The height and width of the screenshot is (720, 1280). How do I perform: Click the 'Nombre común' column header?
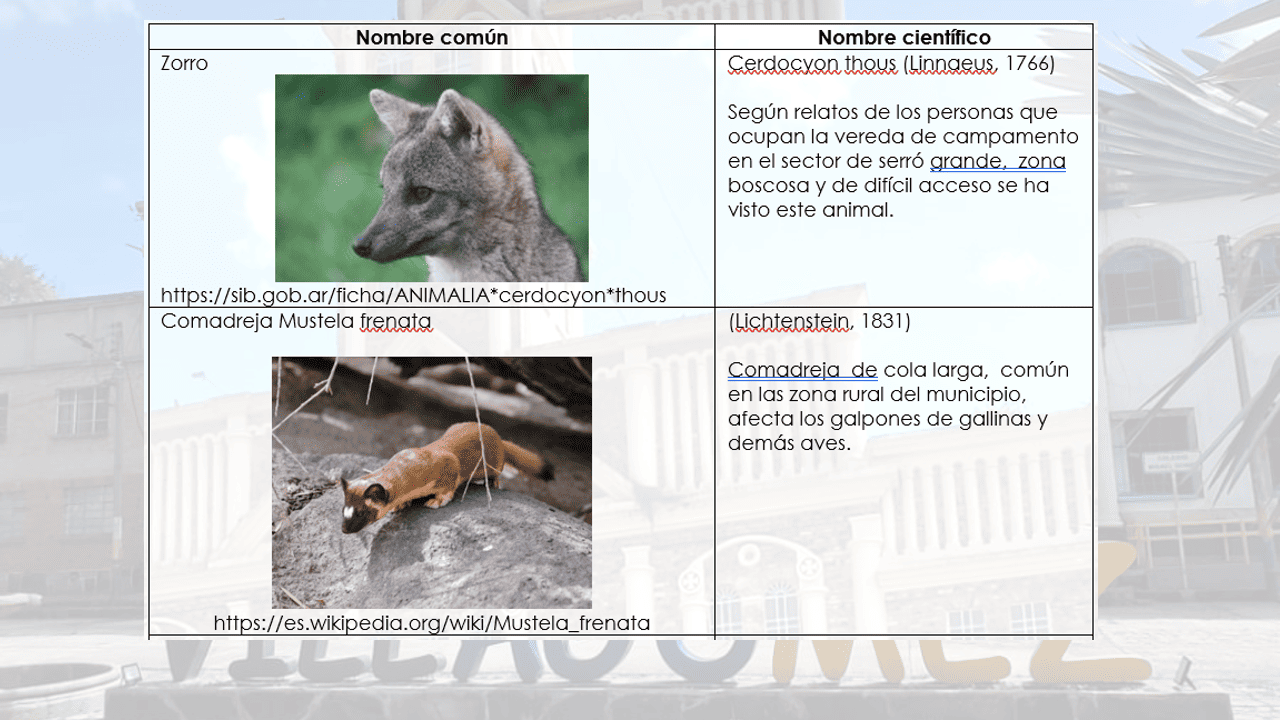tap(432, 38)
